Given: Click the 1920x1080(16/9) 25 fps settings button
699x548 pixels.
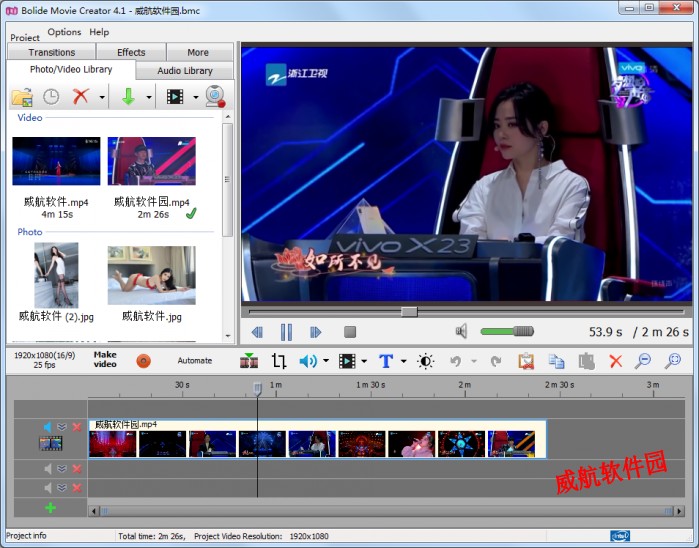Looking at the screenshot, I should click(x=45, y=360).
